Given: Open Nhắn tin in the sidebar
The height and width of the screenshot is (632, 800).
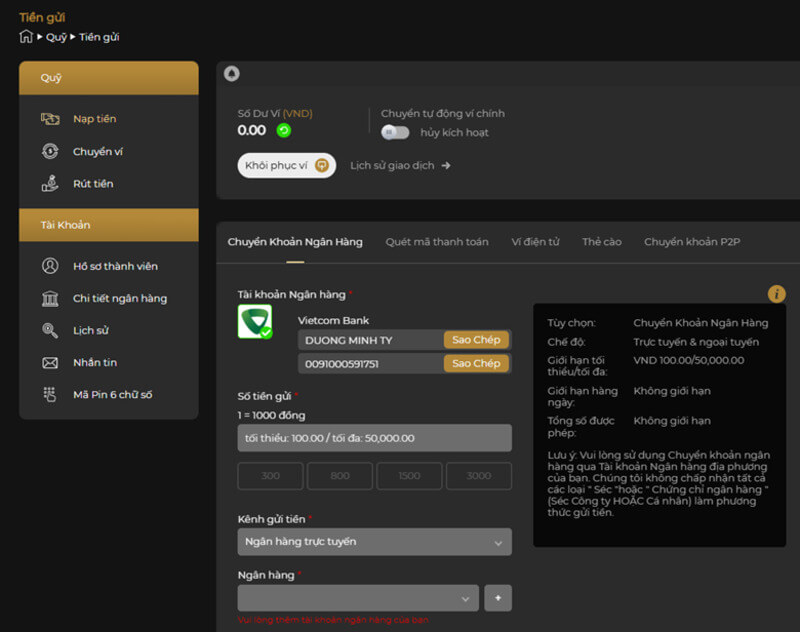Looking at the screenshot, I should point(95,363).
